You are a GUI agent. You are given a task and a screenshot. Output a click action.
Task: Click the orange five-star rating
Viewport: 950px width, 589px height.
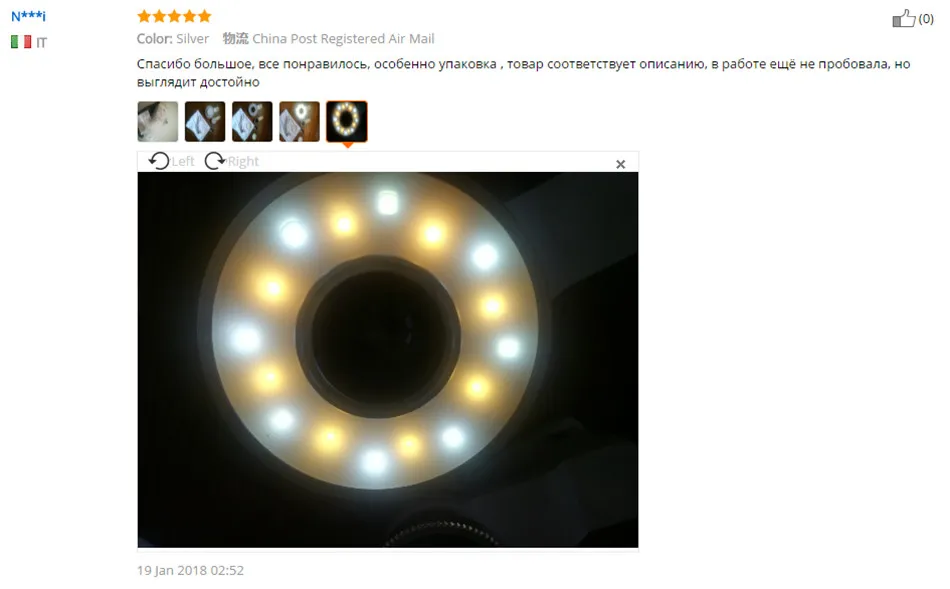[174, 16]
